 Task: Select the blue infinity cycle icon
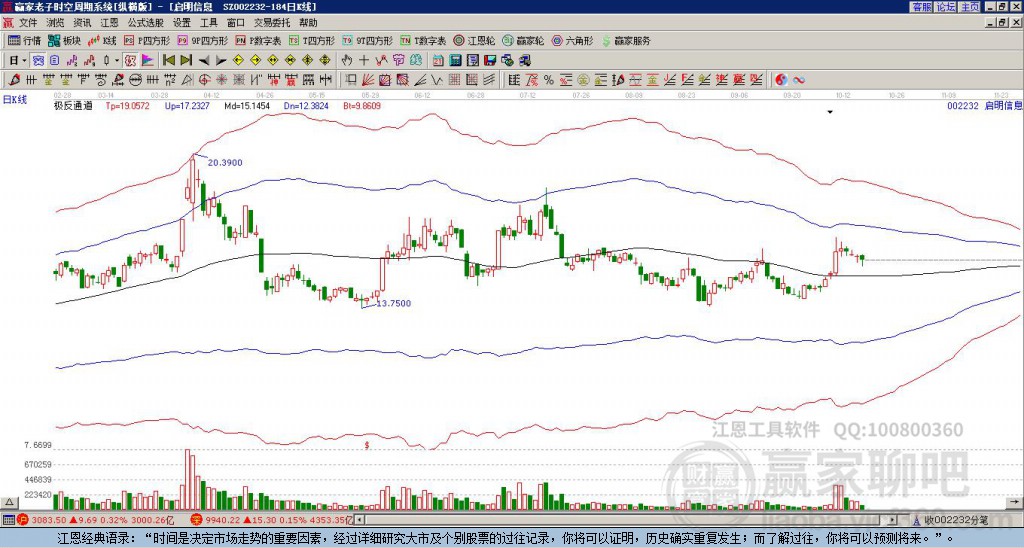click(799, 80)
